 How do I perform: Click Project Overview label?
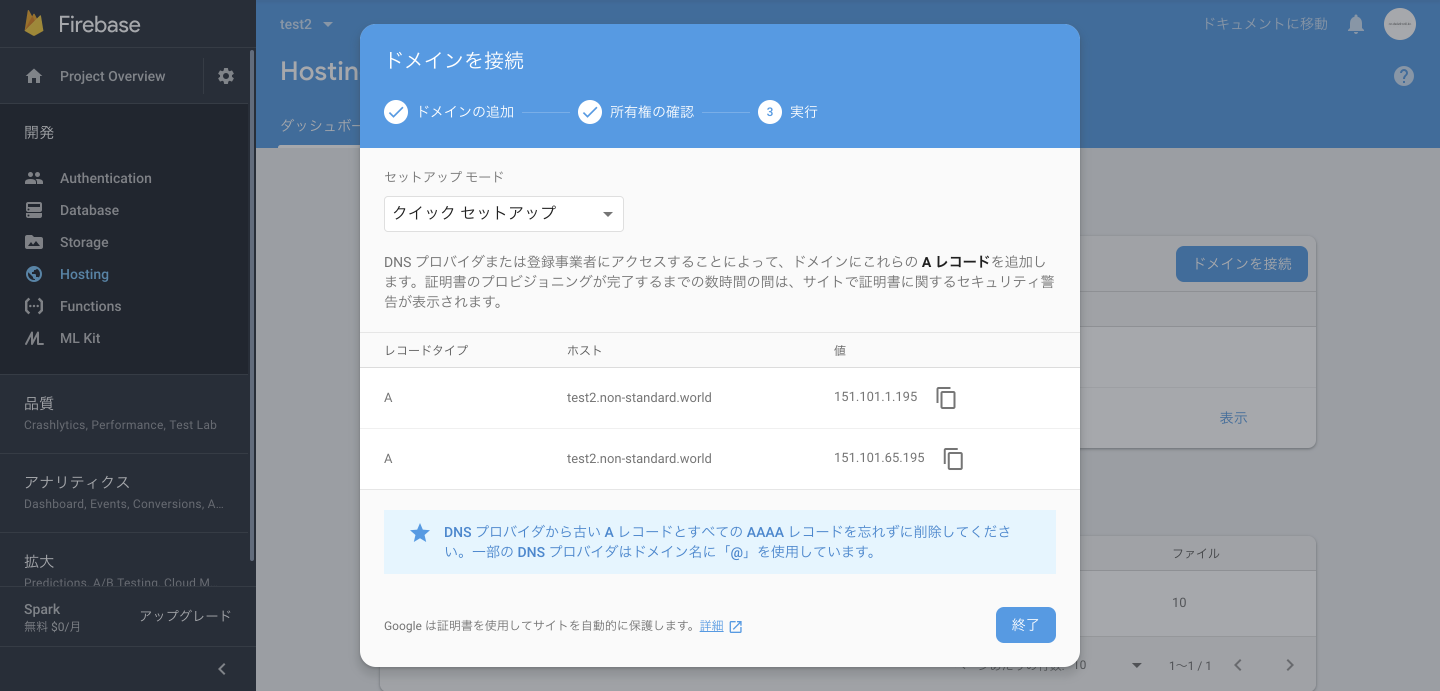pyautogui.click(x=113, y=76)
